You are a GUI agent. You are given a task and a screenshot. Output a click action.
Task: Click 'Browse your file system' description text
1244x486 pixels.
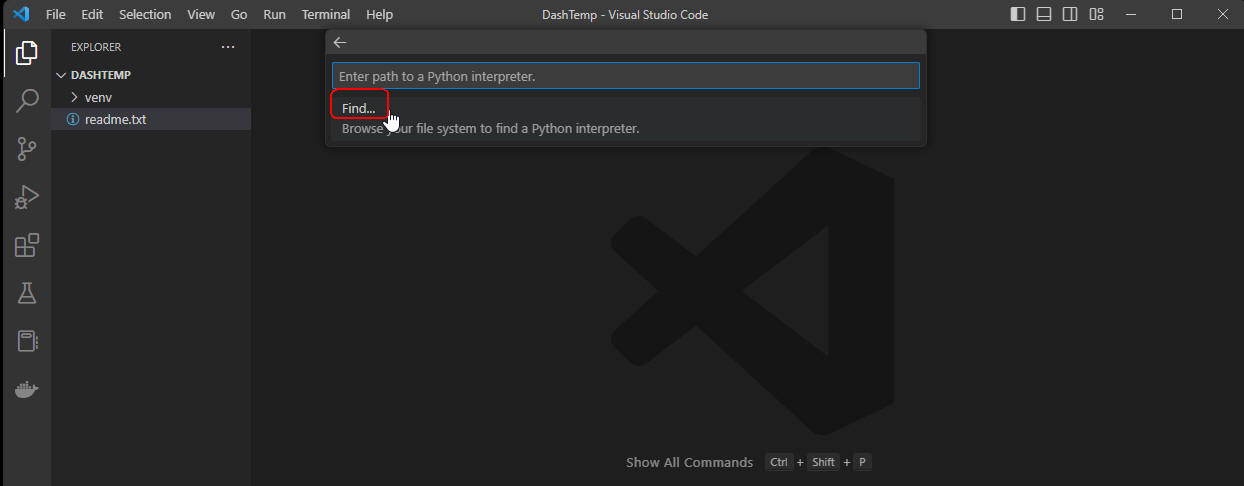[490, 128]
